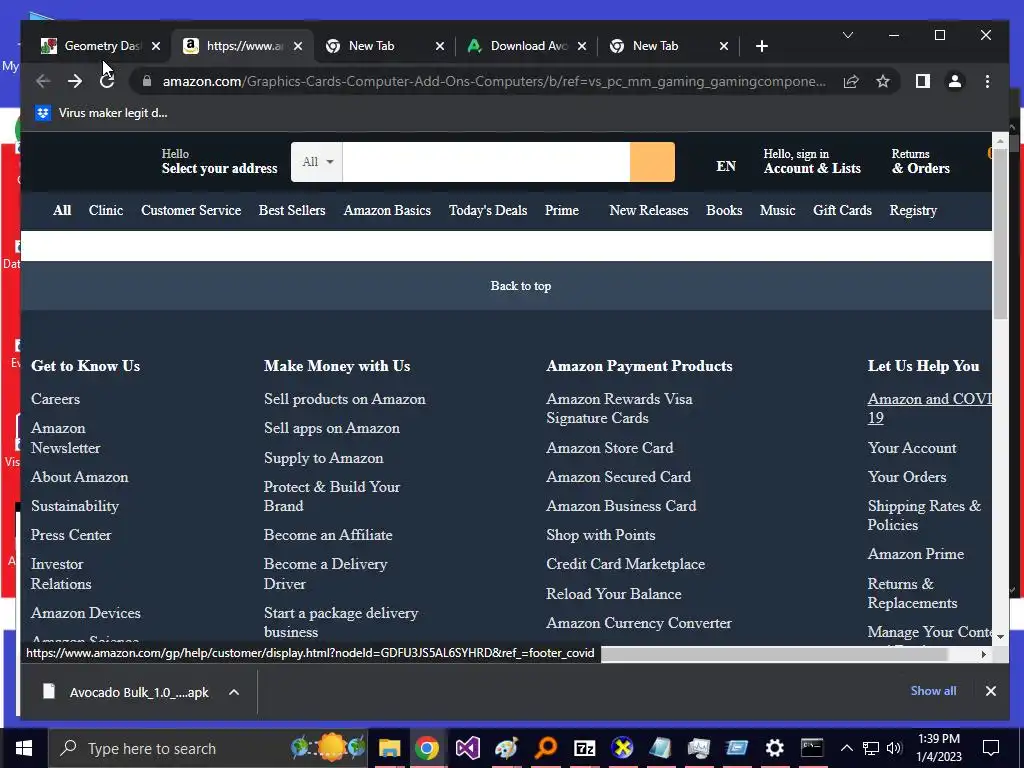Open a new tab with plus button
The width and height of the screenshot is (1024, 768).
point(761,46)
